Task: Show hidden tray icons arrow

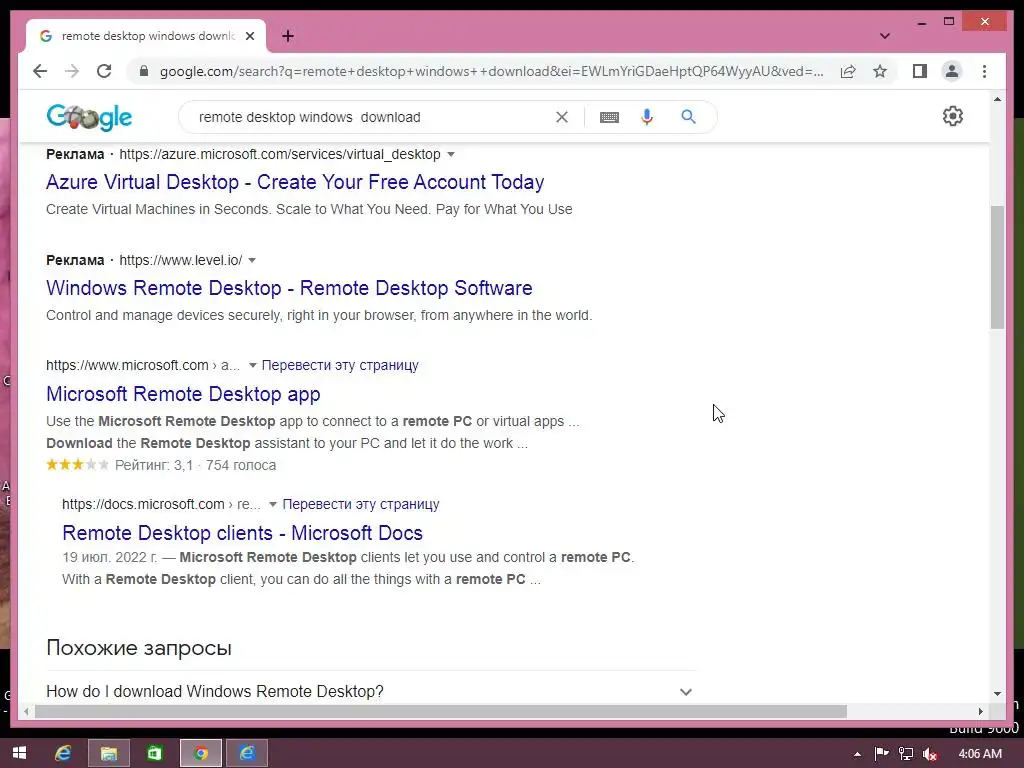Action: (857, 754)
